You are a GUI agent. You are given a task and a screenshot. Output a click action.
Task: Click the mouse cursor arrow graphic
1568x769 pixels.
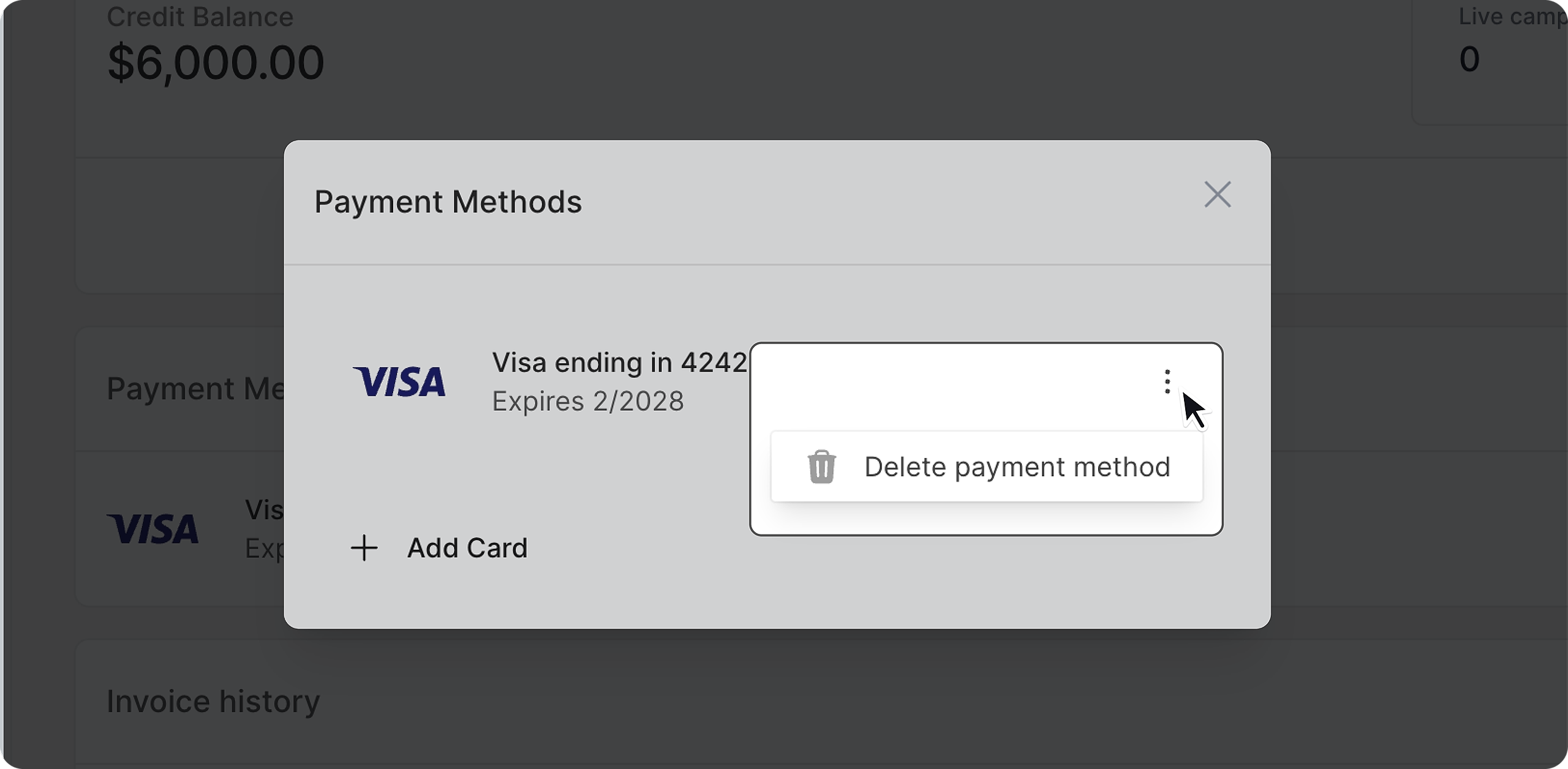click(1193, 410)
